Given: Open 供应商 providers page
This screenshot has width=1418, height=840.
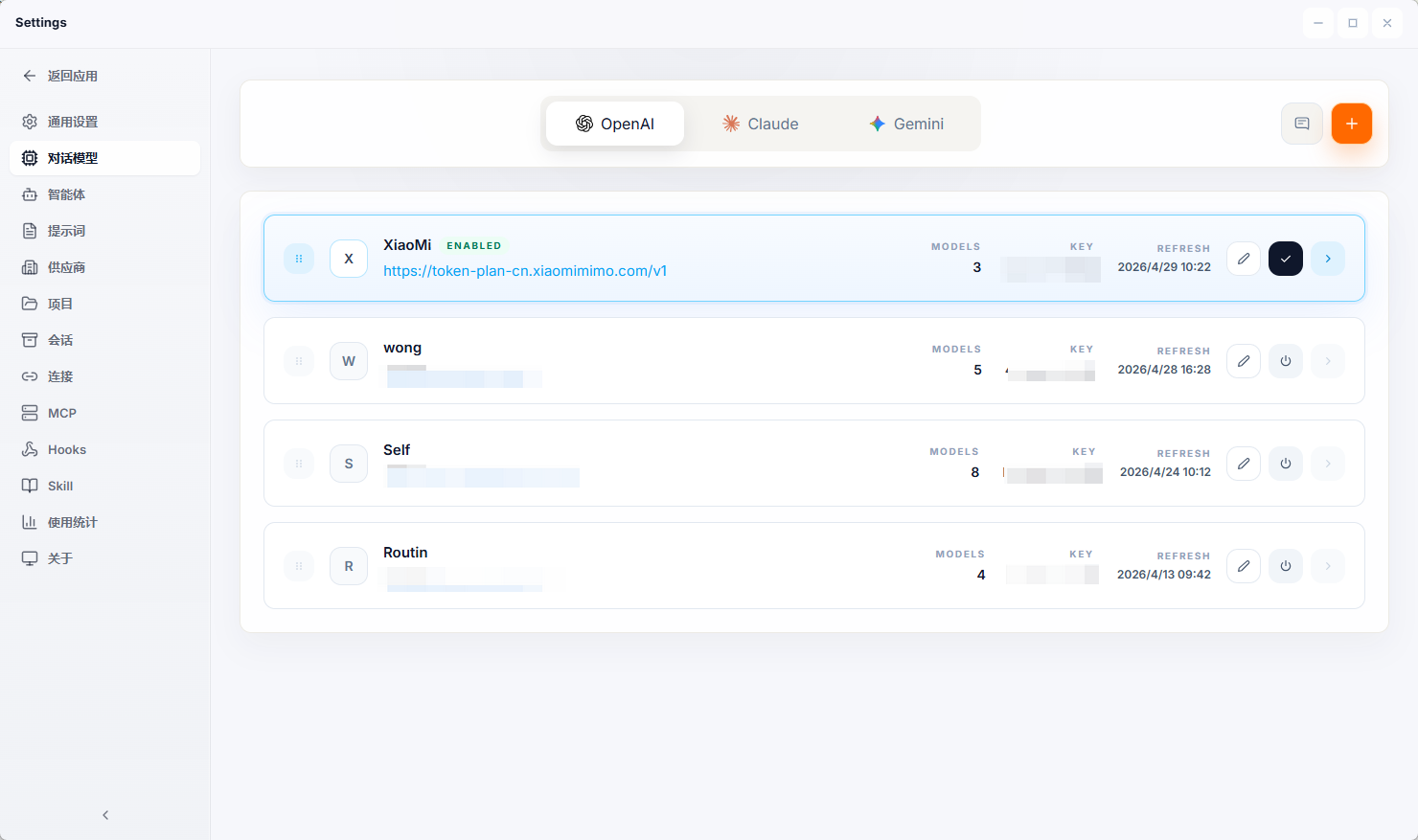Looking at the screenshot, I should tap(104, 267).
